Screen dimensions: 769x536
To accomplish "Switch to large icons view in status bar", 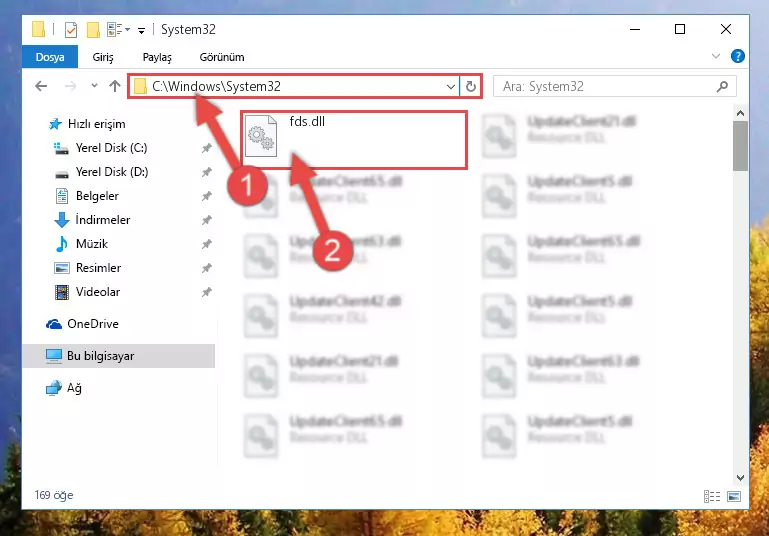I will tap(734, 496).
